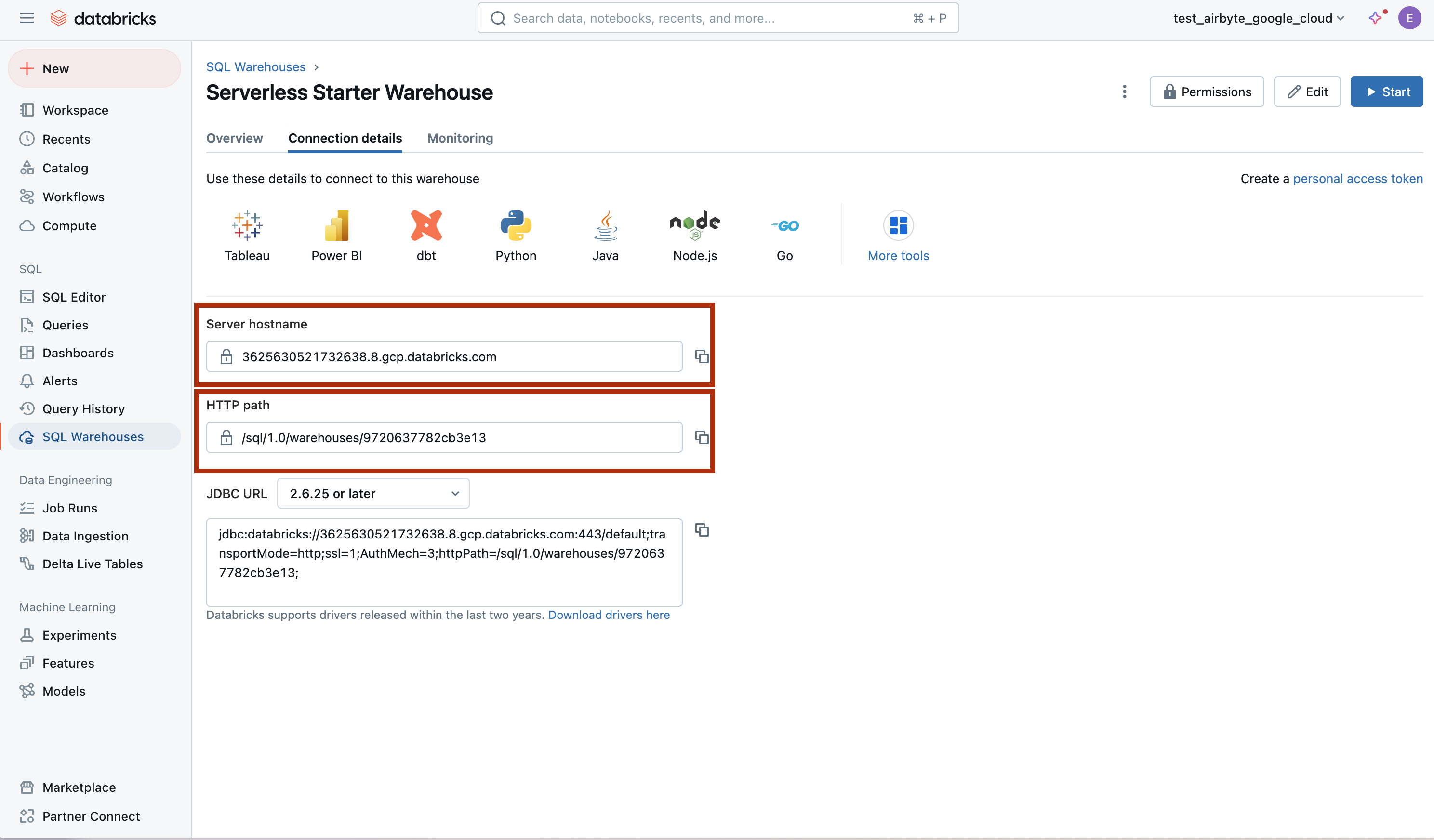Viewport: 1434px width, 840px height.
Task: Open dbt connection instructions
Action: point(425,226)
